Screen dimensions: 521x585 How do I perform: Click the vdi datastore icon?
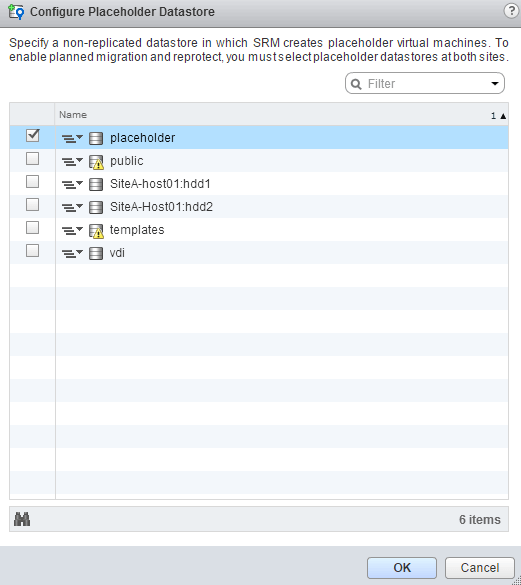[x=96, y=253]
